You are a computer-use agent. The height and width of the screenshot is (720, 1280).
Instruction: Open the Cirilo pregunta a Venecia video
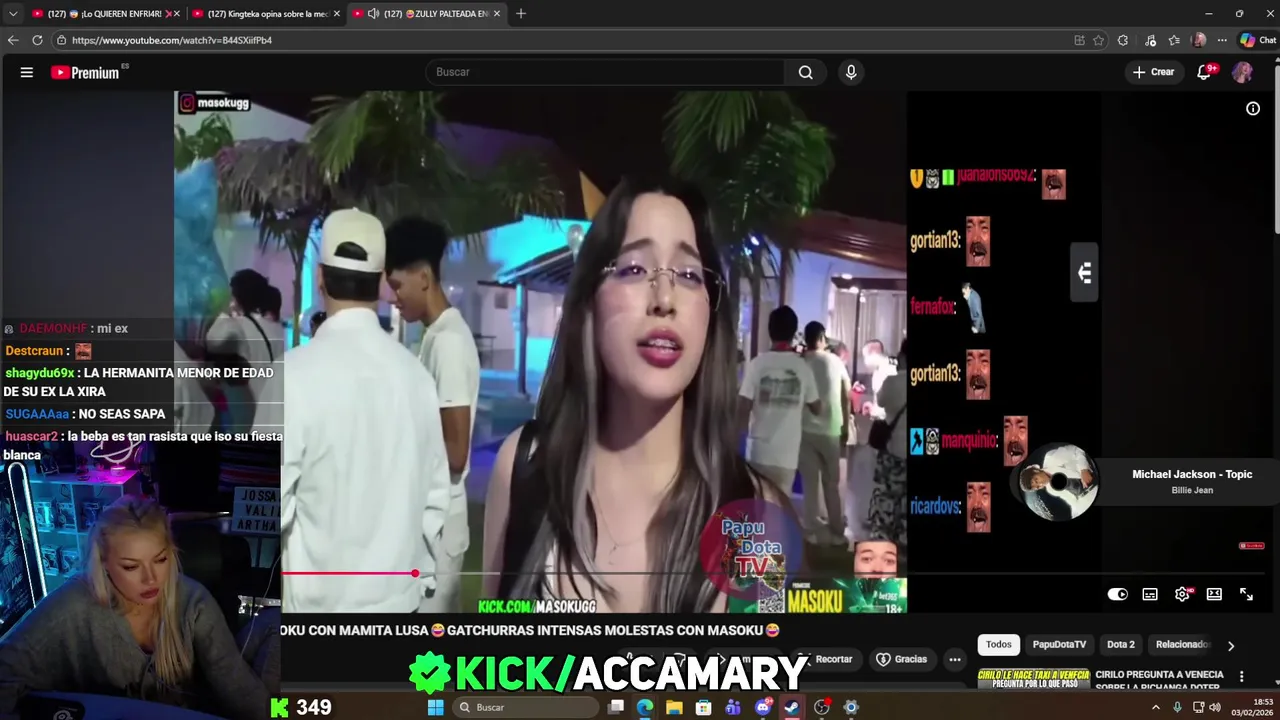pos(1159,681)
